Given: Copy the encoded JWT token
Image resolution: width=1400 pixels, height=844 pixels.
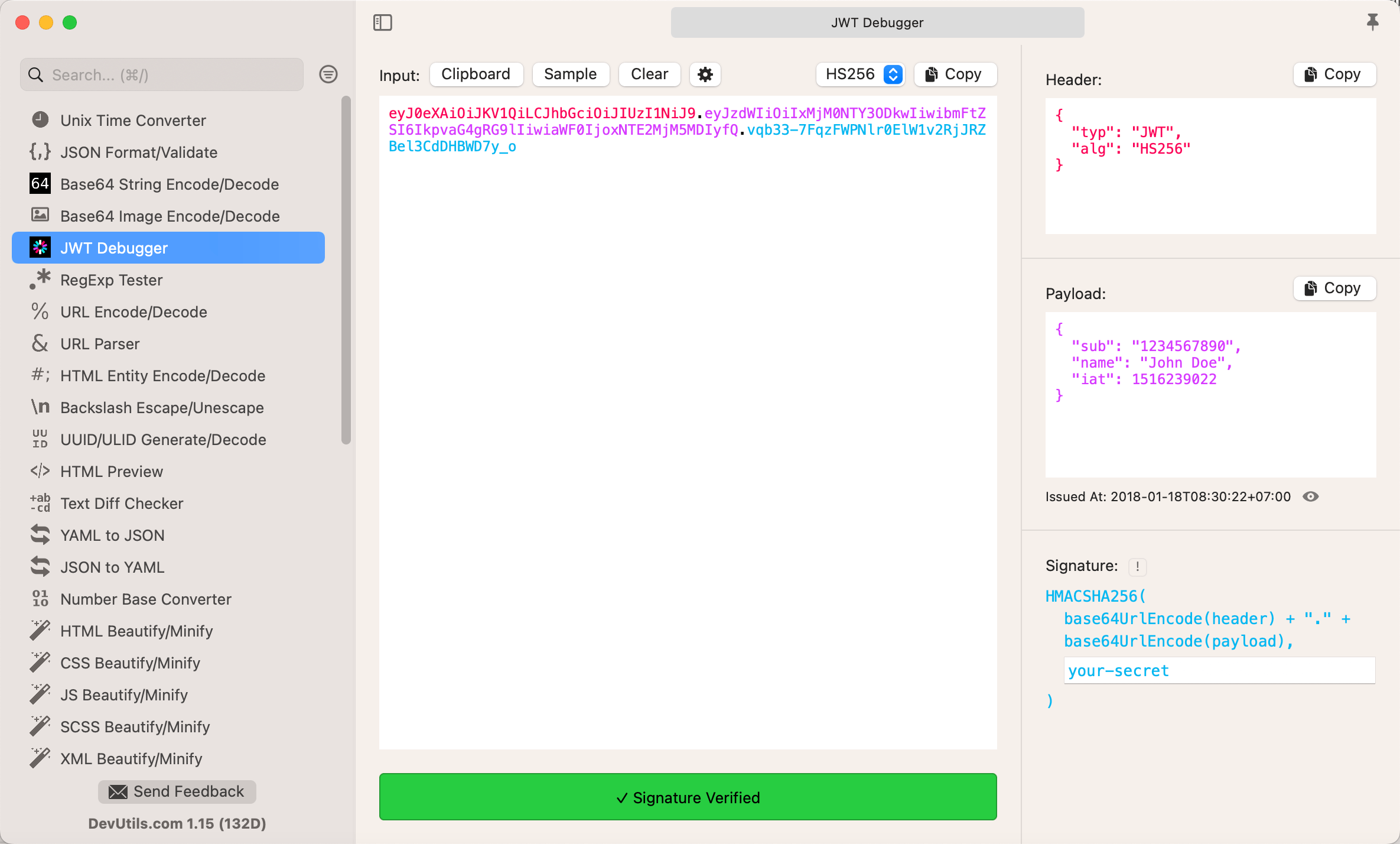Looking at the screenshot, I should coord(955,74).
